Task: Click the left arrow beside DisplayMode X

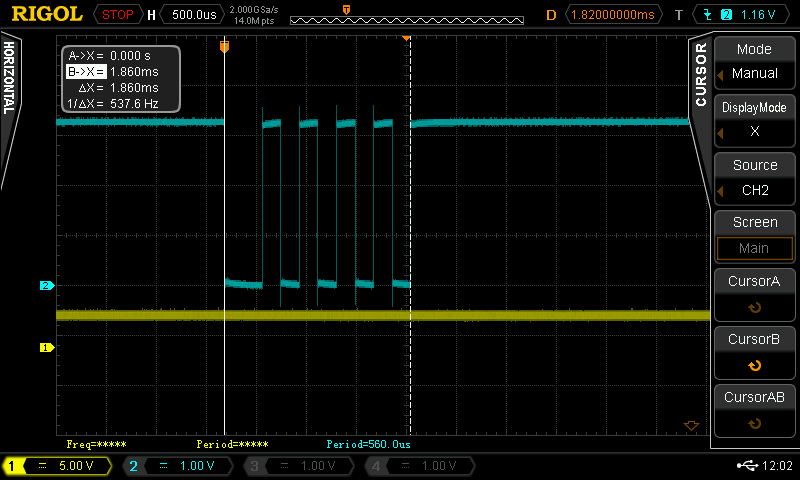Action: (720, 133)
